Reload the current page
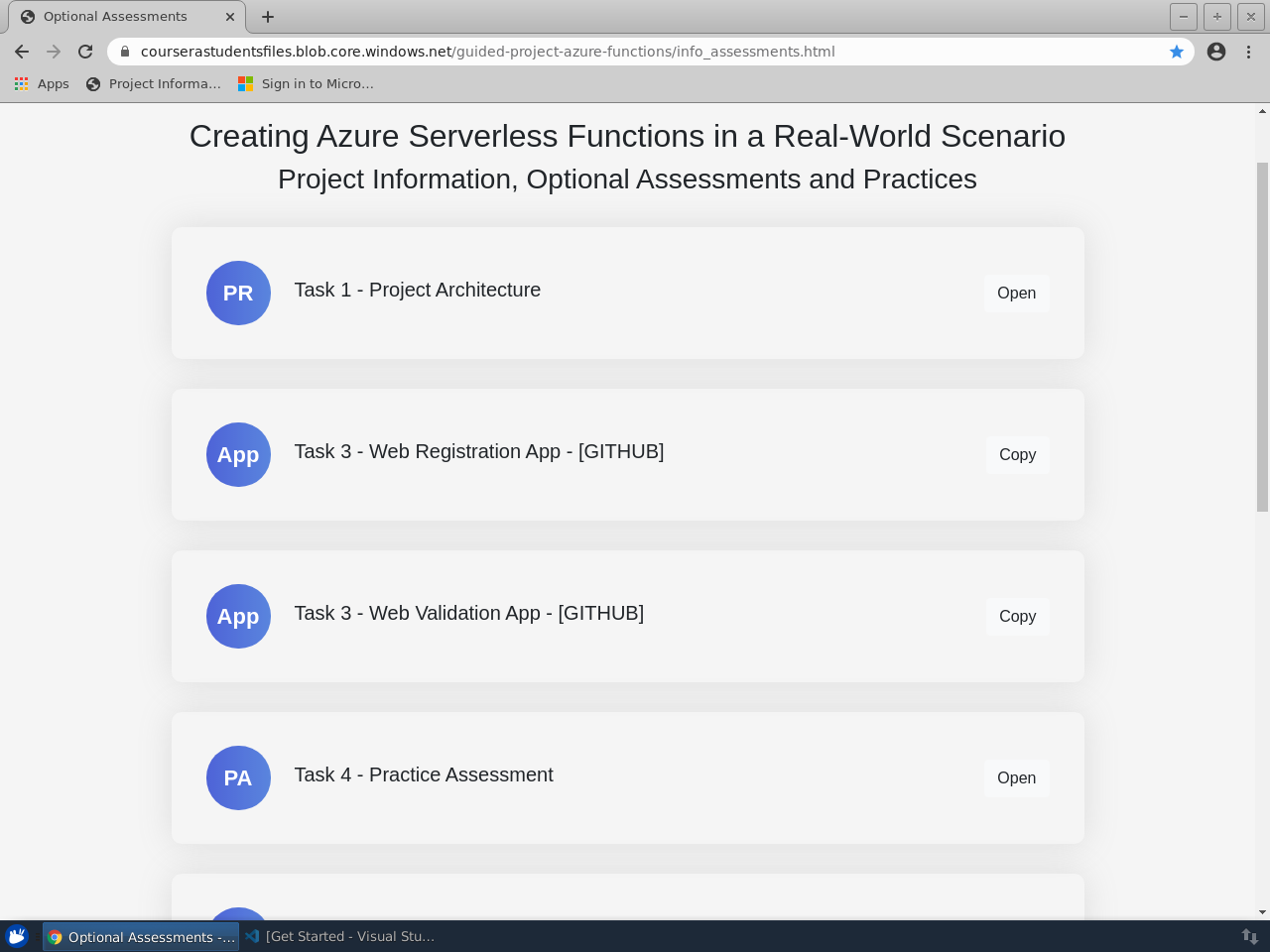 (x=85, y=52)
